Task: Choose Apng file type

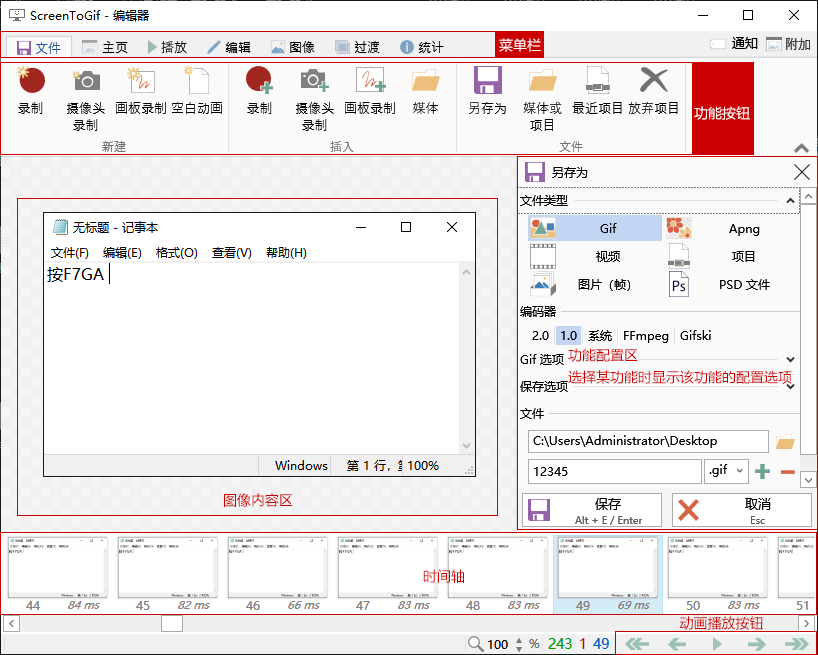Action: tap(731, 228)
